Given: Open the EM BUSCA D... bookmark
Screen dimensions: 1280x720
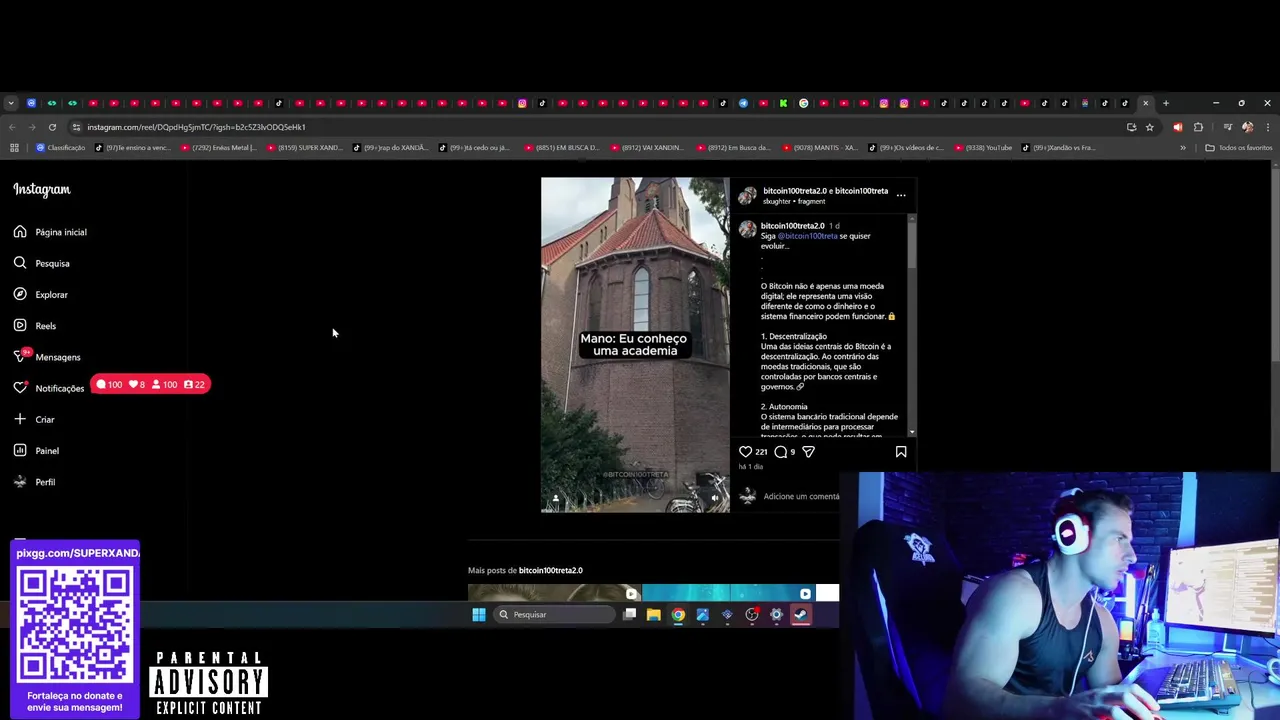Looking at the screenshot, I should pyautogui.click(x=561, y=148).
